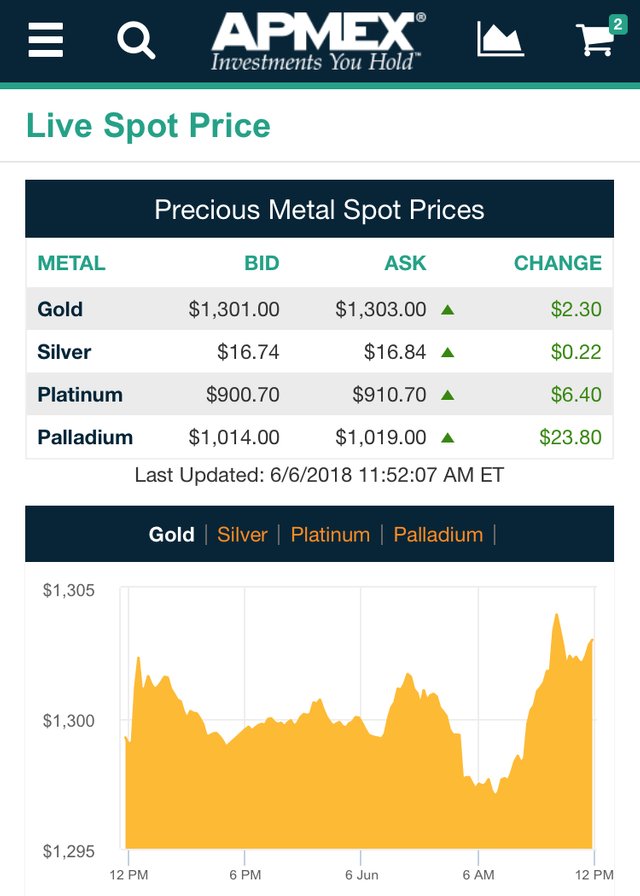
Task: Click Gold's green up arrow
Action: (447, 310)
